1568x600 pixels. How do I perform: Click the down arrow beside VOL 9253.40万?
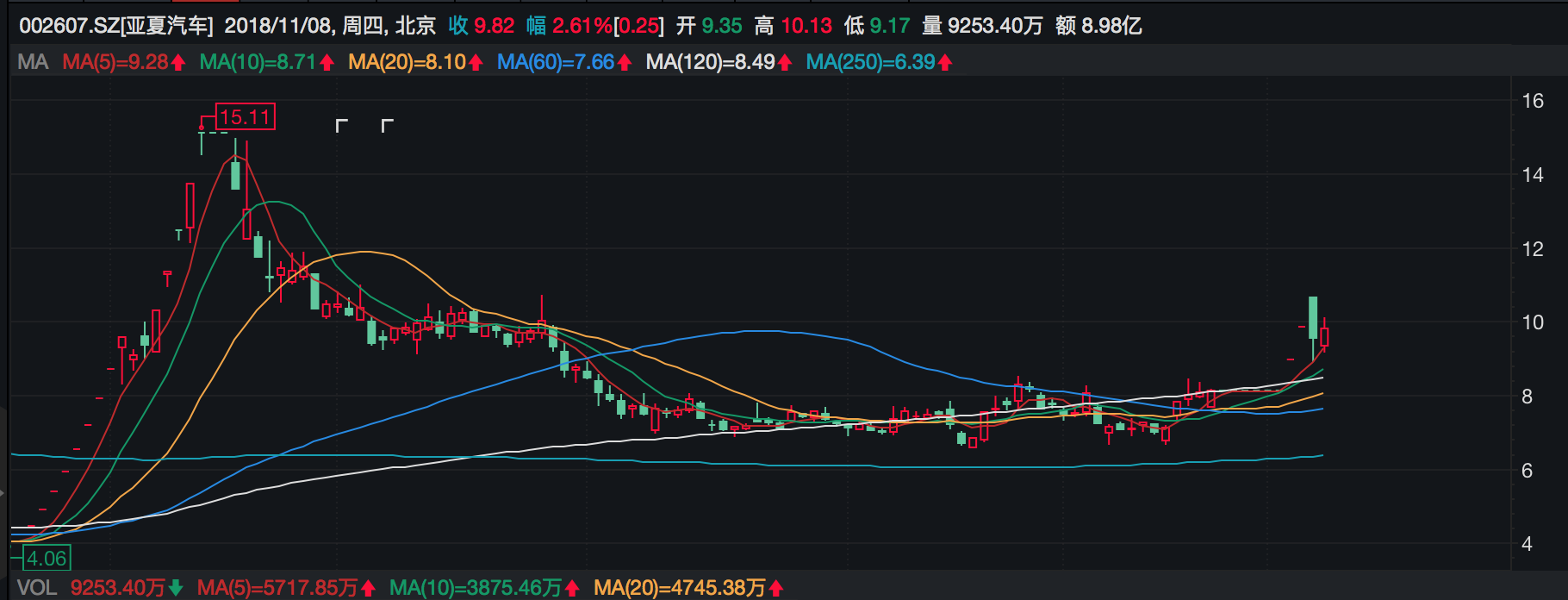[x=176, y=588]
